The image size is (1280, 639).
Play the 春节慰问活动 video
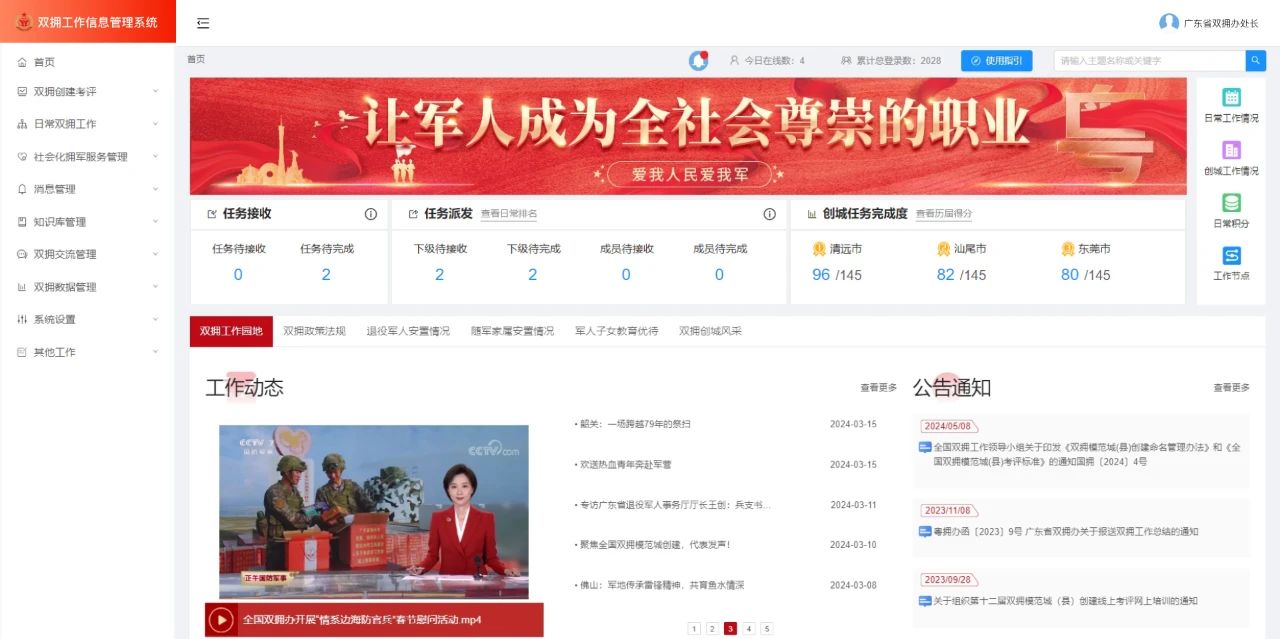pyautogui.click(x=221, y=620)
